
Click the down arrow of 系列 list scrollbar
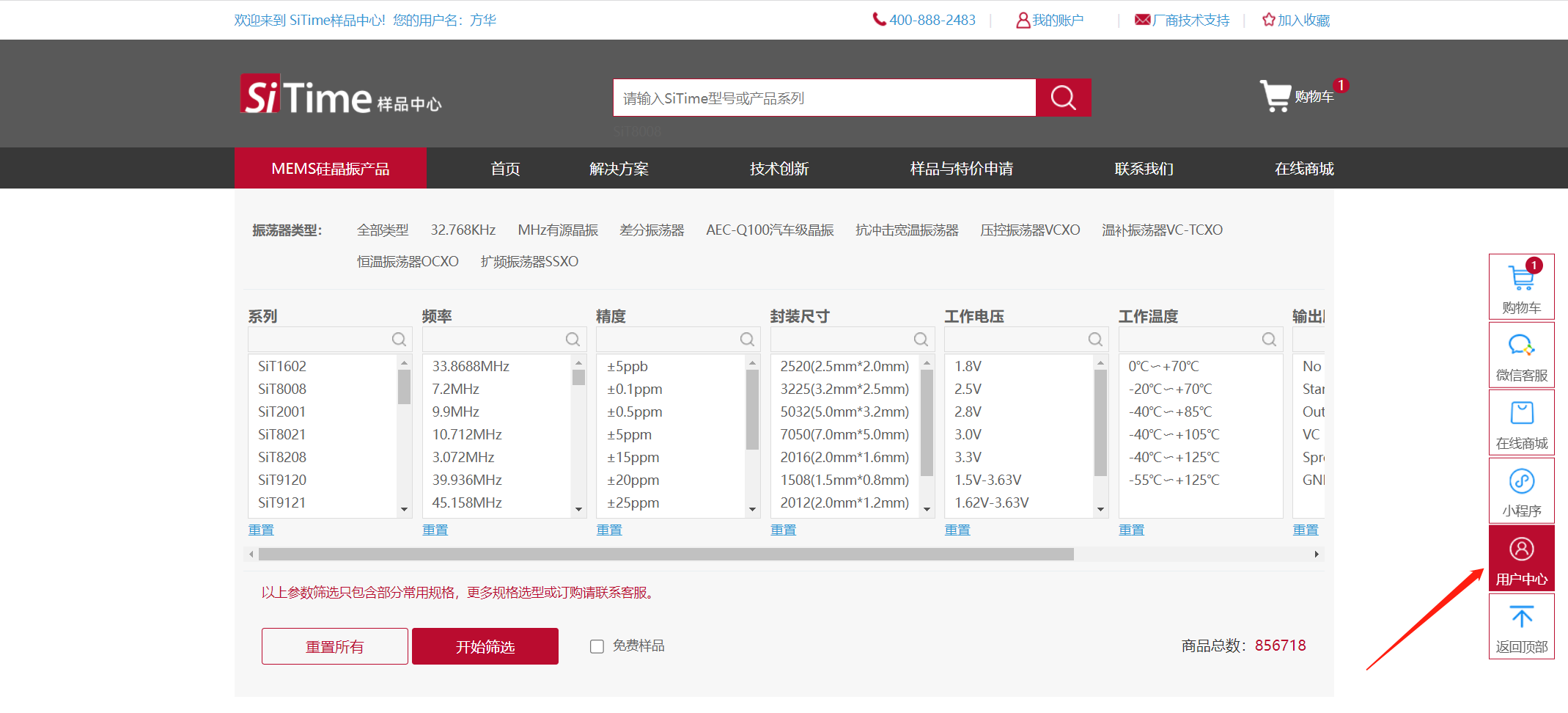pyautogui.click(x=404, y=510)
